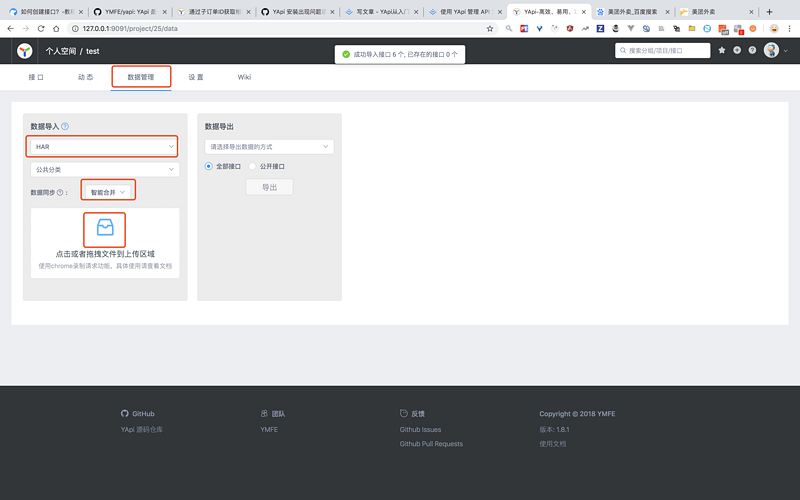800x500 pixels.
Task: Open the 使用文档 footer link
Action: [553, 444]
